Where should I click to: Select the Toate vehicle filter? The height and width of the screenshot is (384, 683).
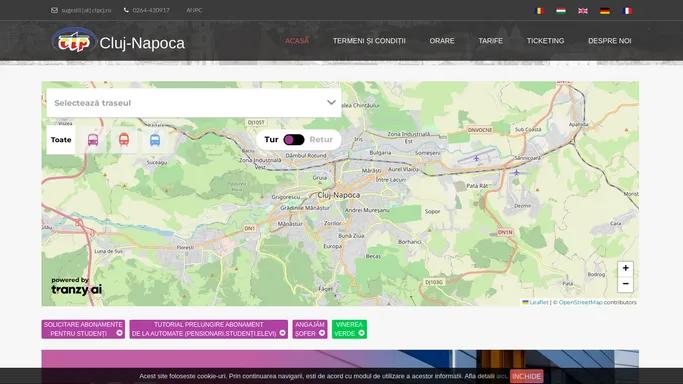[x=61, y=140]
